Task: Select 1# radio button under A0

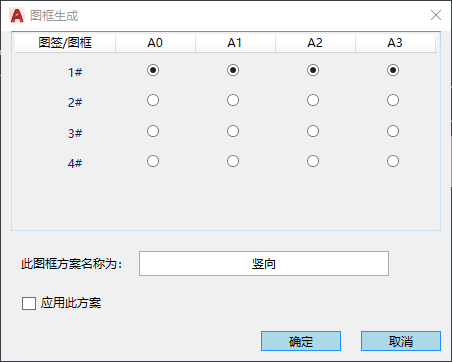Action: click(153, 70)
